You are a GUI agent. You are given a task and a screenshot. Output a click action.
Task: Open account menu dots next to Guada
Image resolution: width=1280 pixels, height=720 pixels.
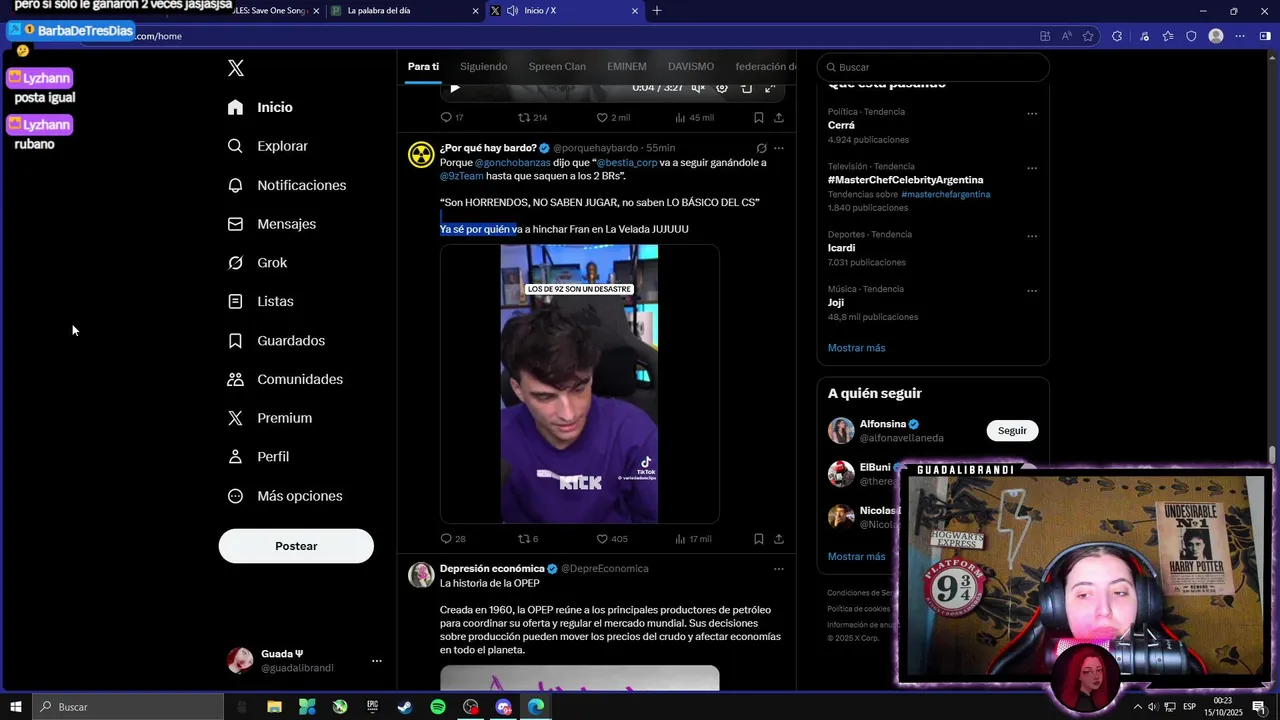377,661
